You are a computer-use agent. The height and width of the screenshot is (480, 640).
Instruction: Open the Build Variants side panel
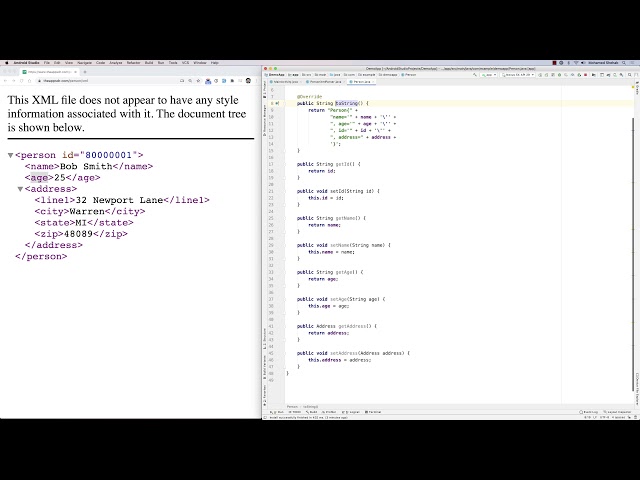(x=264, y=366)
